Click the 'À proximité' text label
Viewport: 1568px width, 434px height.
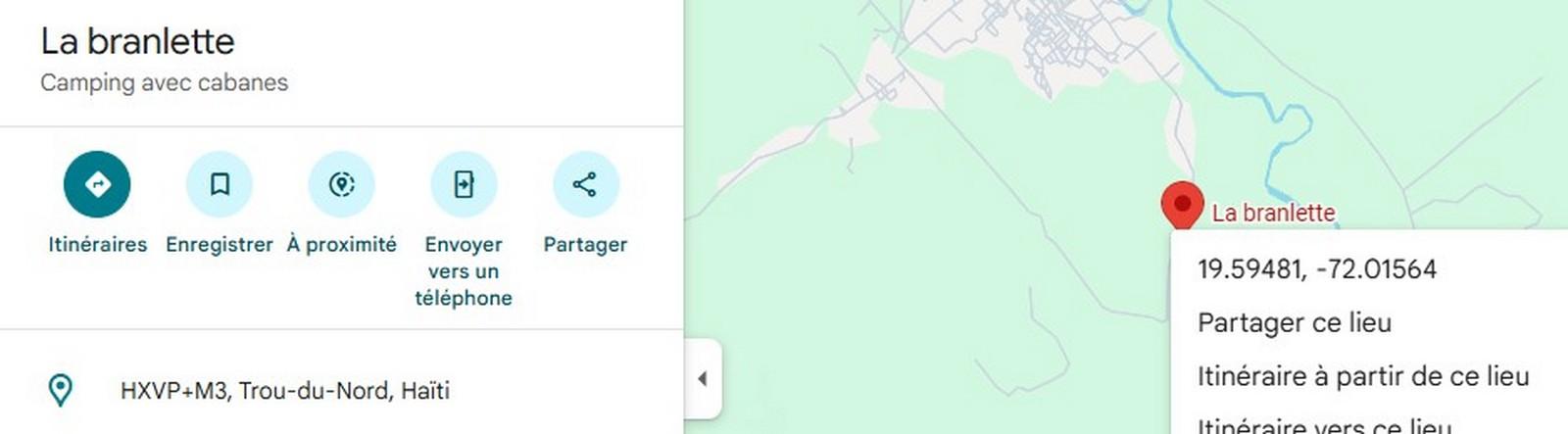point(342,244)
